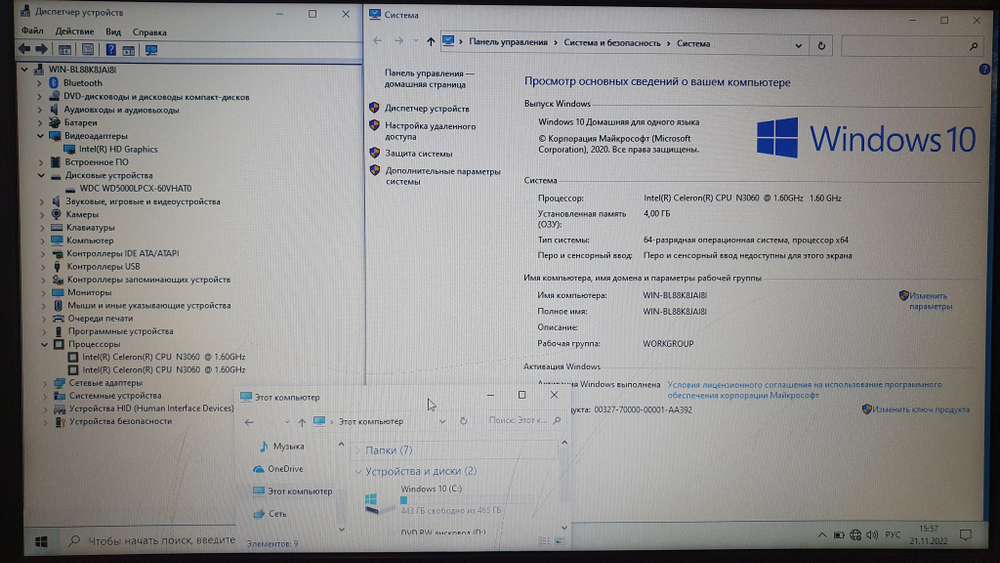Select the Bluetooth device category icon
The image size is (1000, 563).
[54, 83]
